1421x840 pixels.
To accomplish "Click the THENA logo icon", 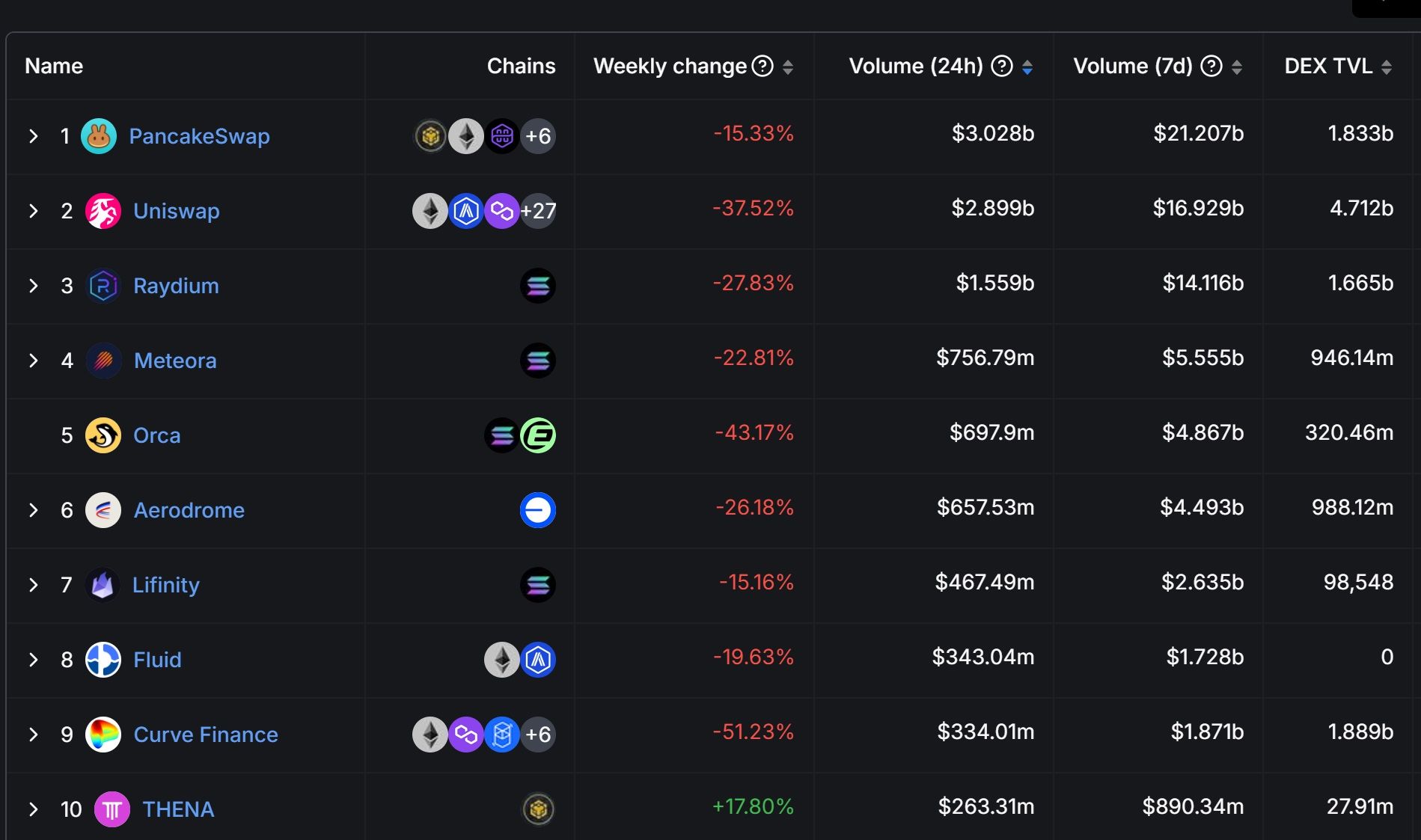I will [x=112, y=809].
